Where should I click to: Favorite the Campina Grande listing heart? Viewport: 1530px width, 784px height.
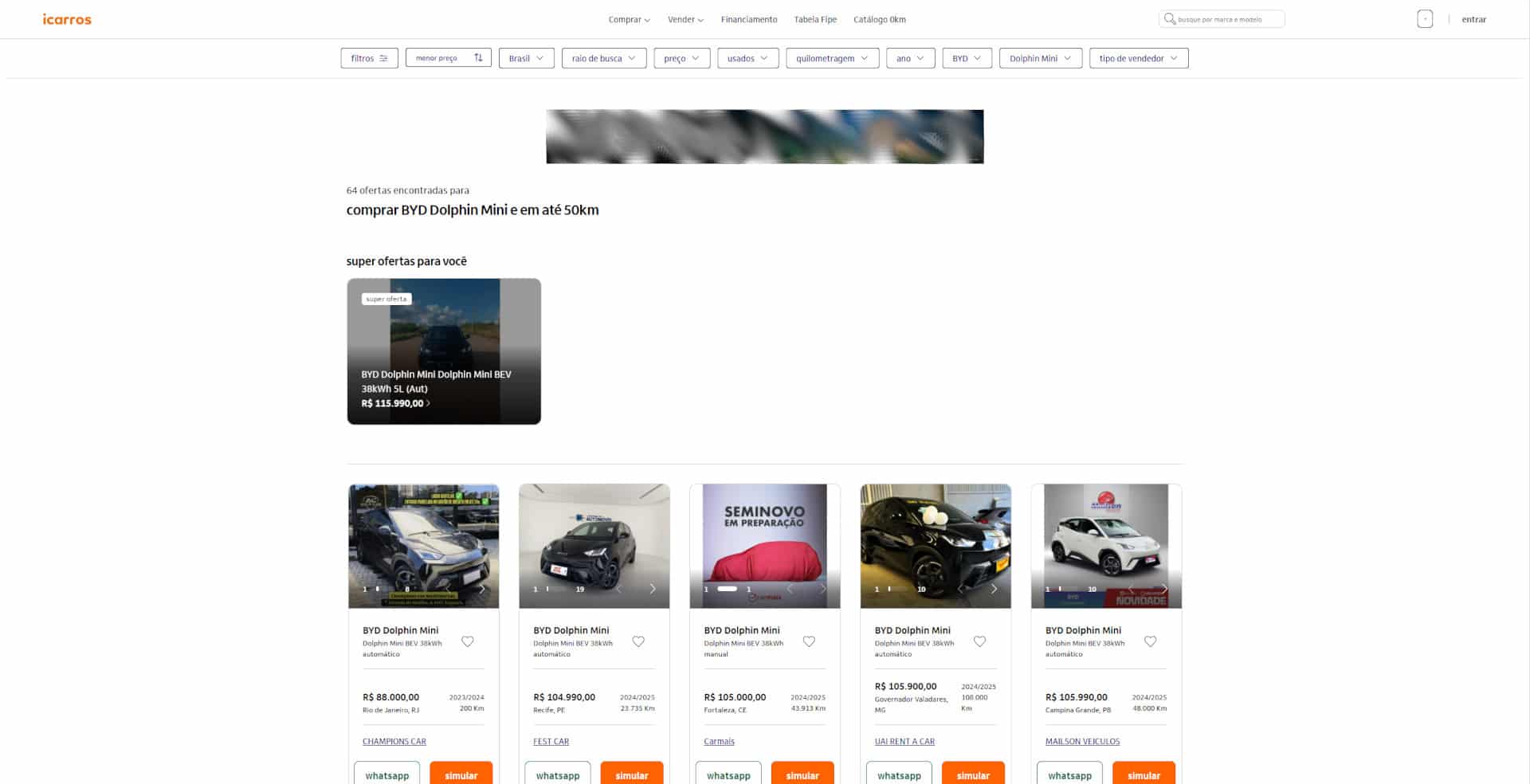[x=1150, y=641]
